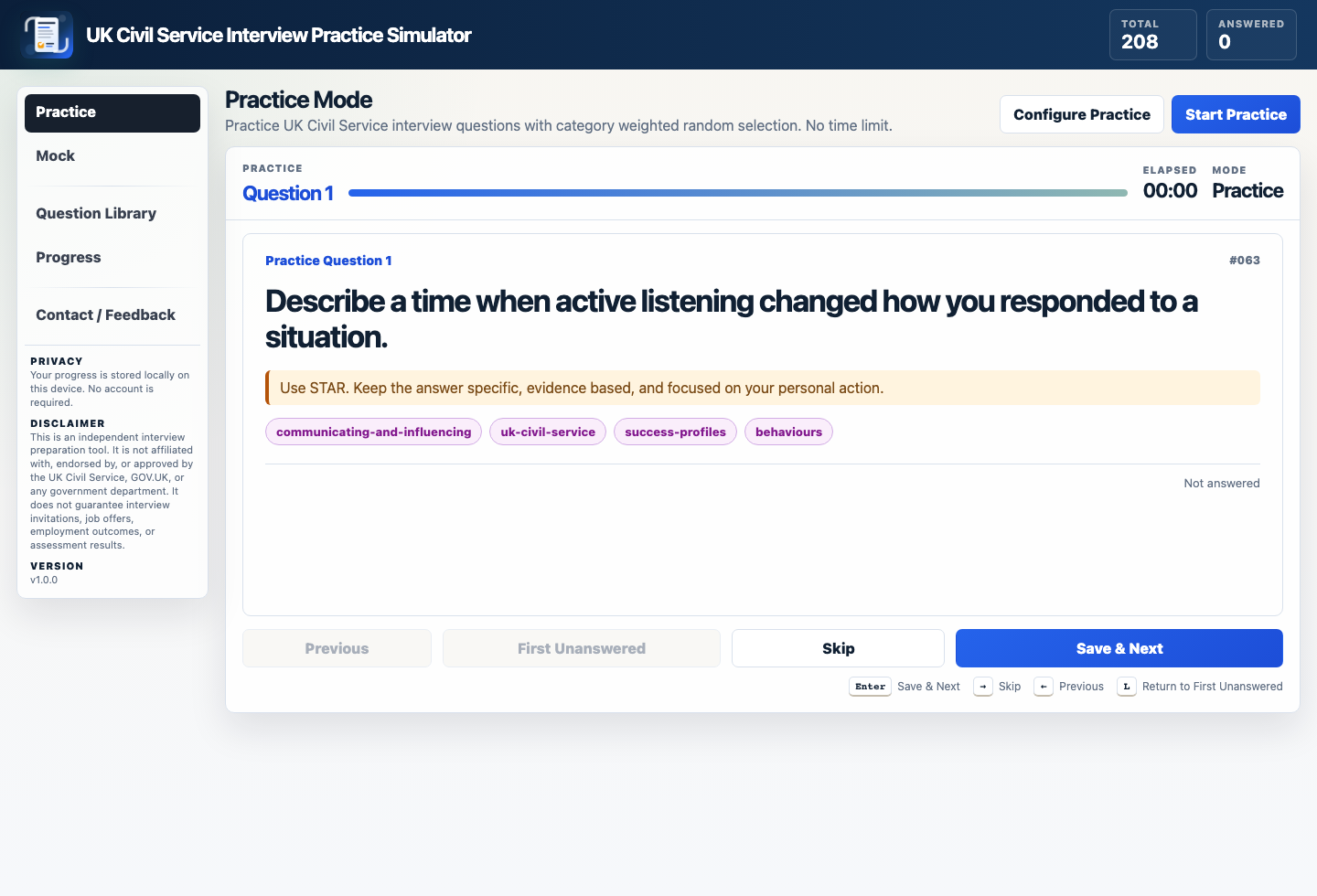Image resolution: width=1317 pixels, height=896 pixels.
Task: Click the disabled Previous button
Action: point(337,648)
